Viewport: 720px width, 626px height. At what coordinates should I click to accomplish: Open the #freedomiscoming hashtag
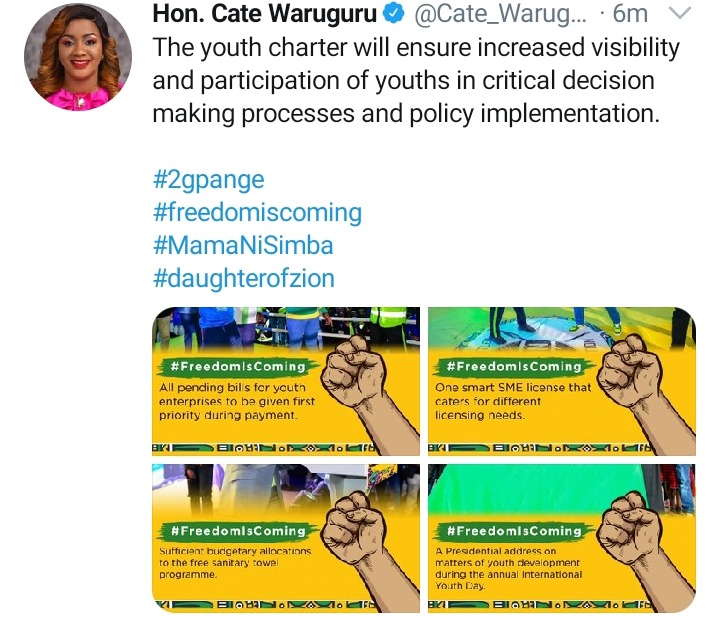[x=257, y=213]
